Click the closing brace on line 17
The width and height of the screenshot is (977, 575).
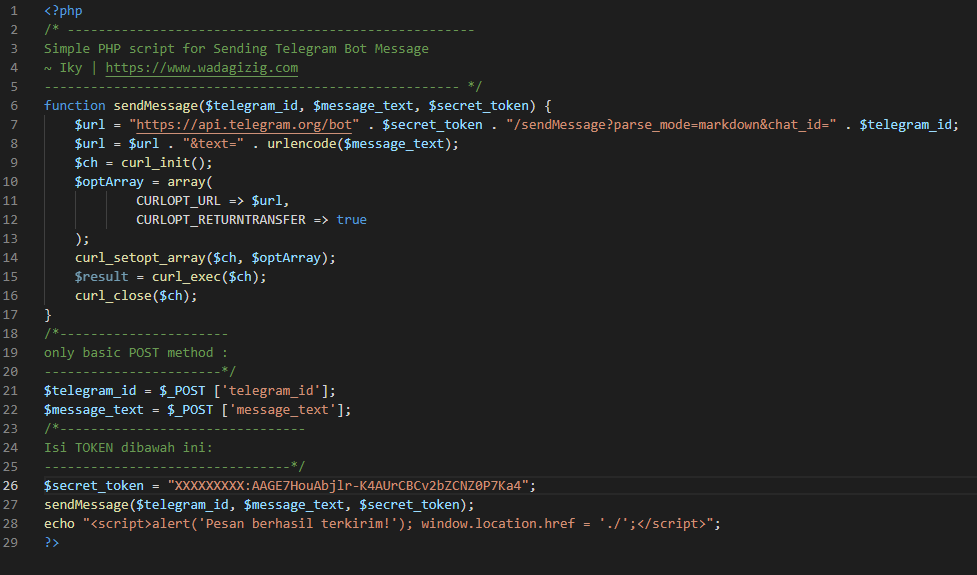[48, 315]
